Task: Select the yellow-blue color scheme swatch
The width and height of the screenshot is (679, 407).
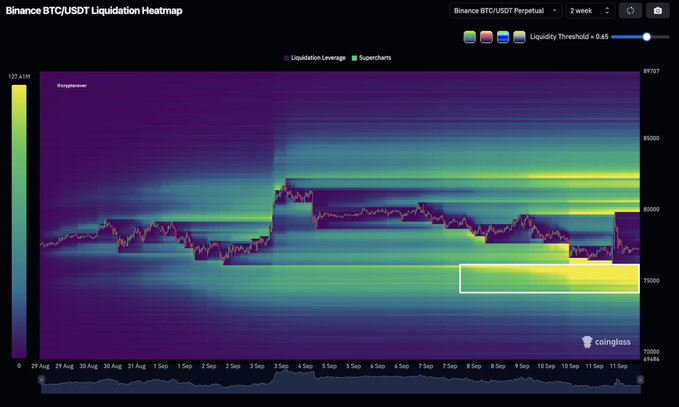Action: (519, 37)
